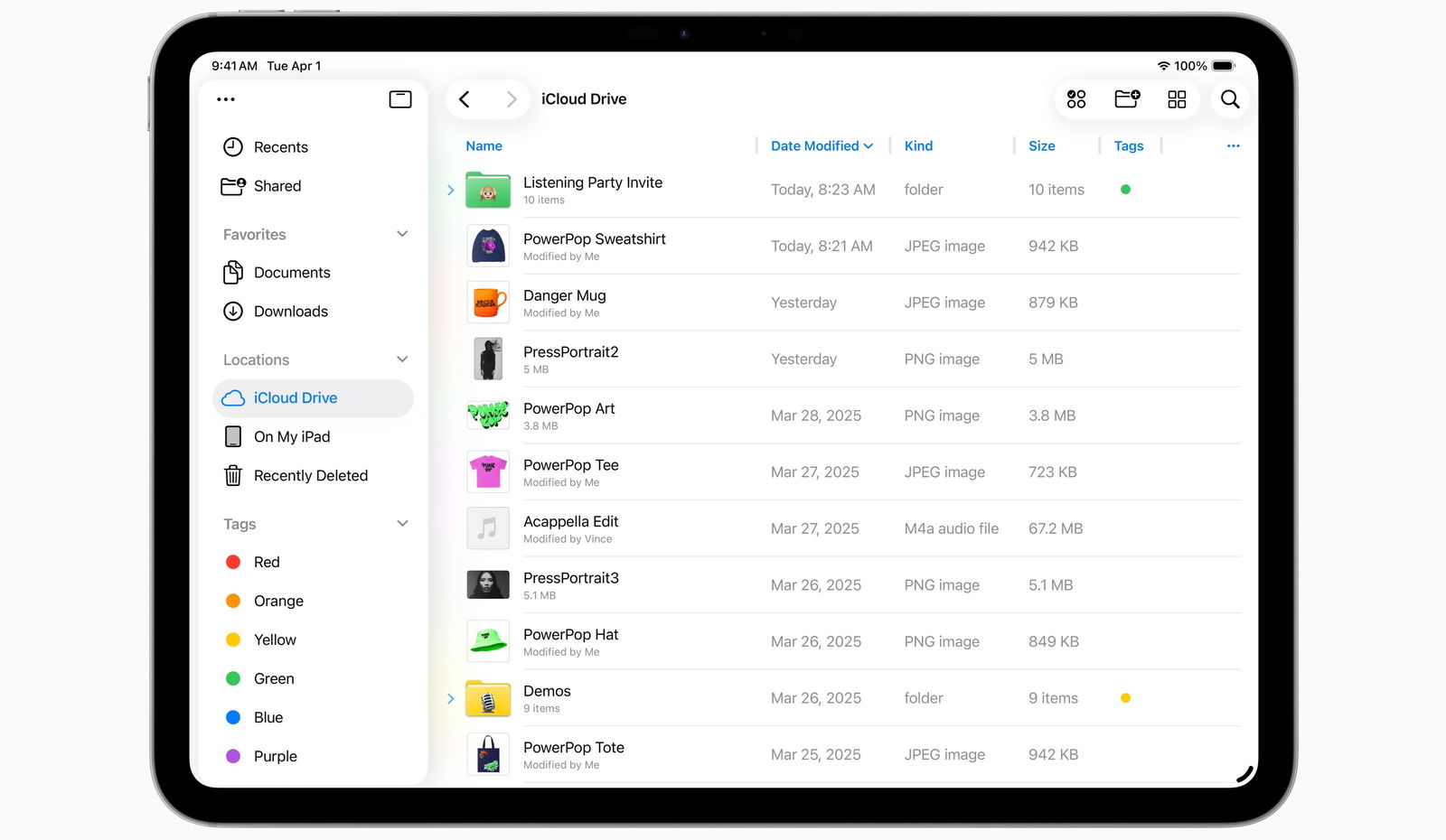
Task: Filter by the Purple tag
Action: pyautogui.click(x=313, y=757)
